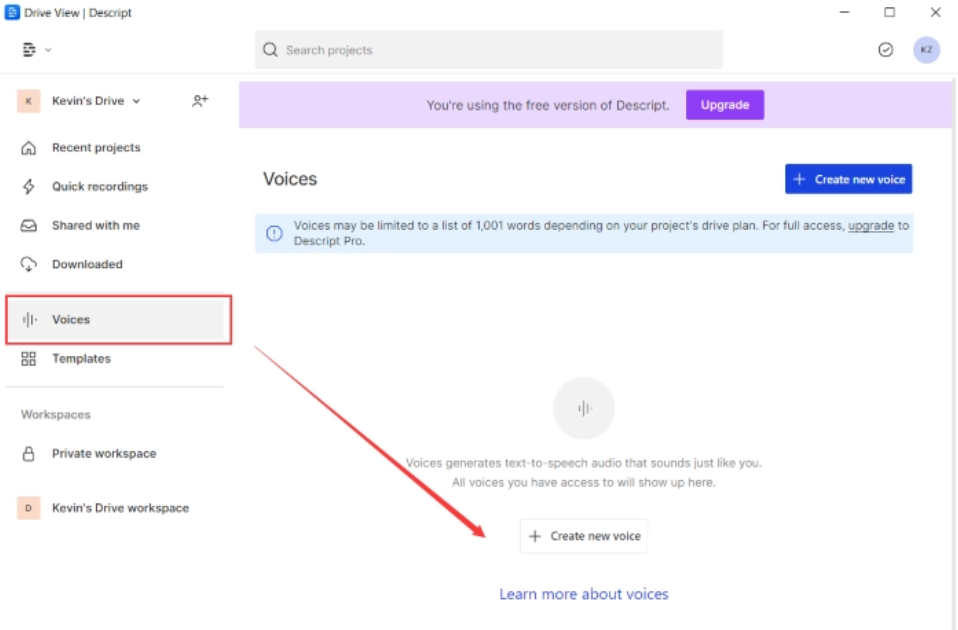Open Kevin's Drive workspace

(x=120, y=508)
